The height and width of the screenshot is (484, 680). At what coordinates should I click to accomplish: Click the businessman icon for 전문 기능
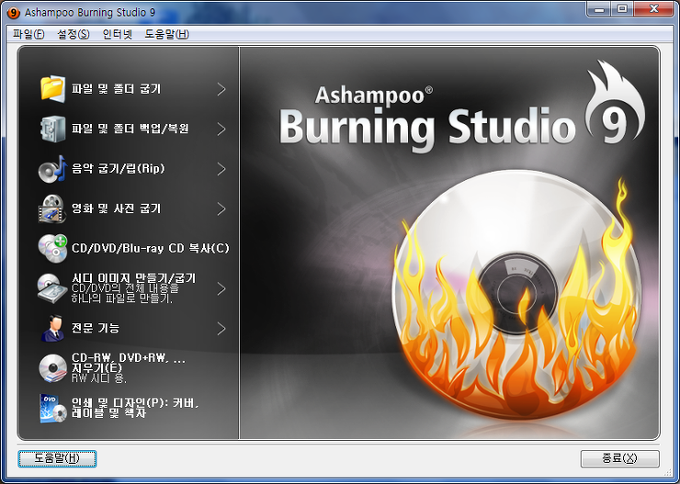click(52, 328)
